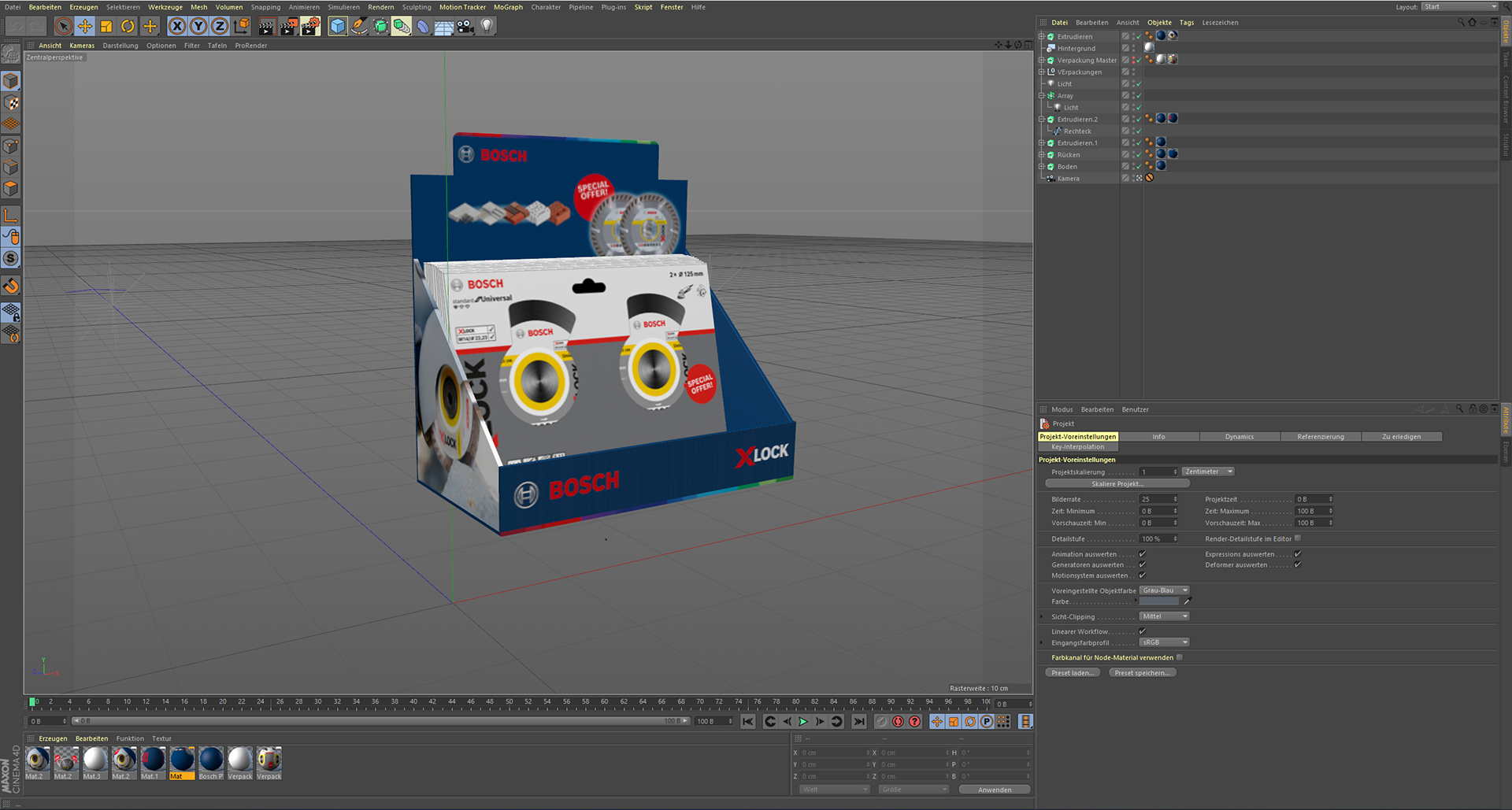Switch to the Dynamics tab
The image size is (1512, 810).
(x=1240, y=436)
